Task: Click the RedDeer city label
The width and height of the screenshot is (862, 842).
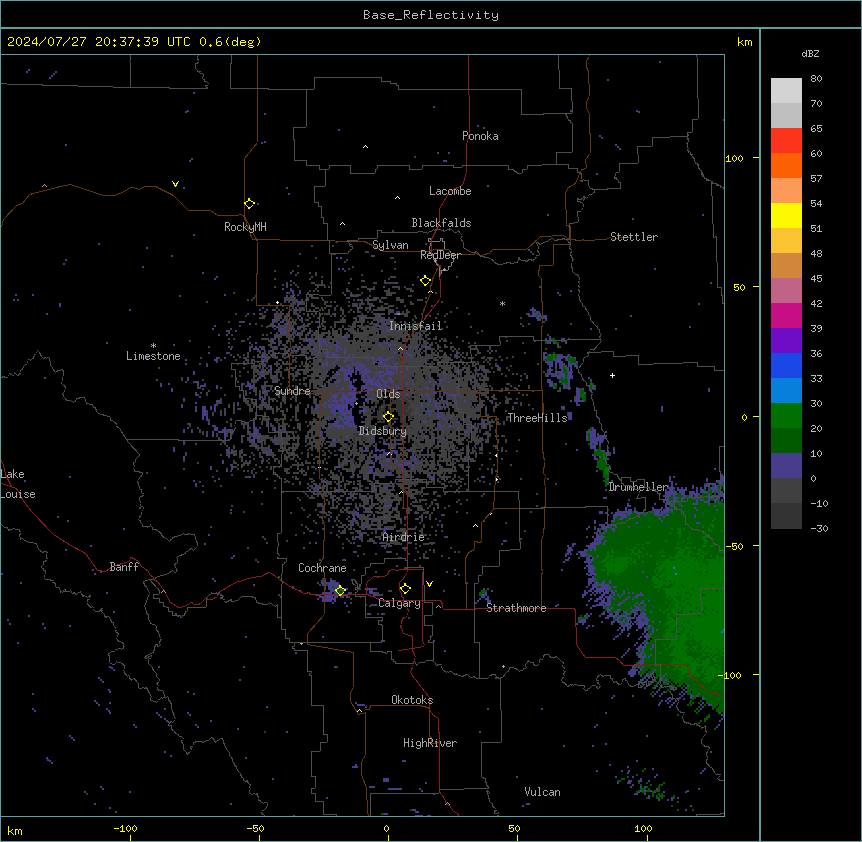Action: (x=440, y=255)
